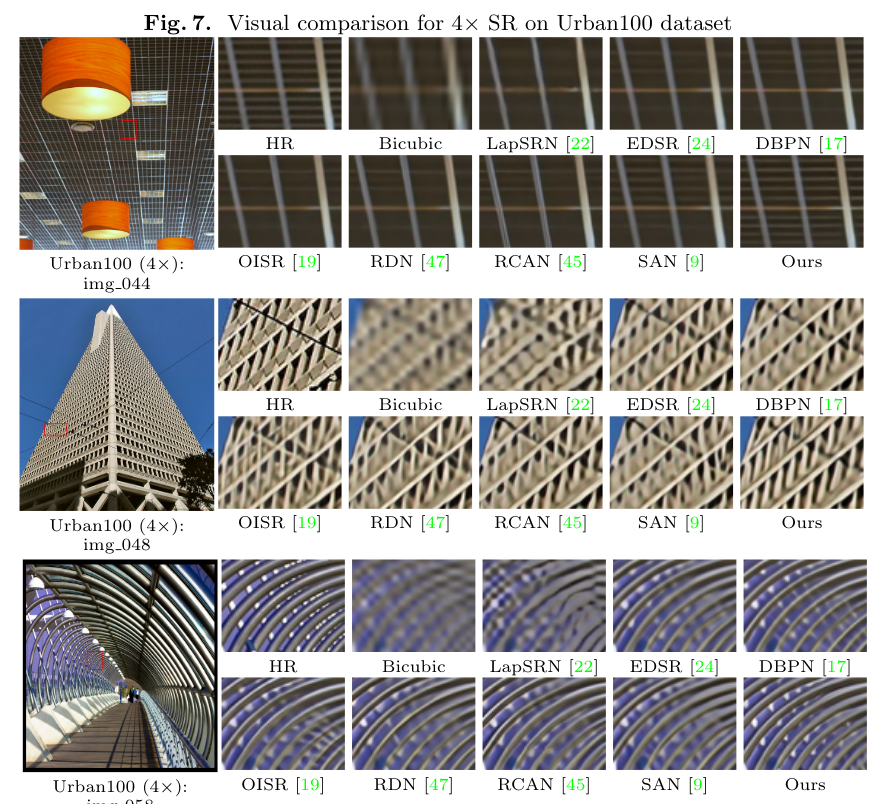Click the 'Fig. 7.' caption label
Screen dimensions: 887x804
[x=178, y=23]
